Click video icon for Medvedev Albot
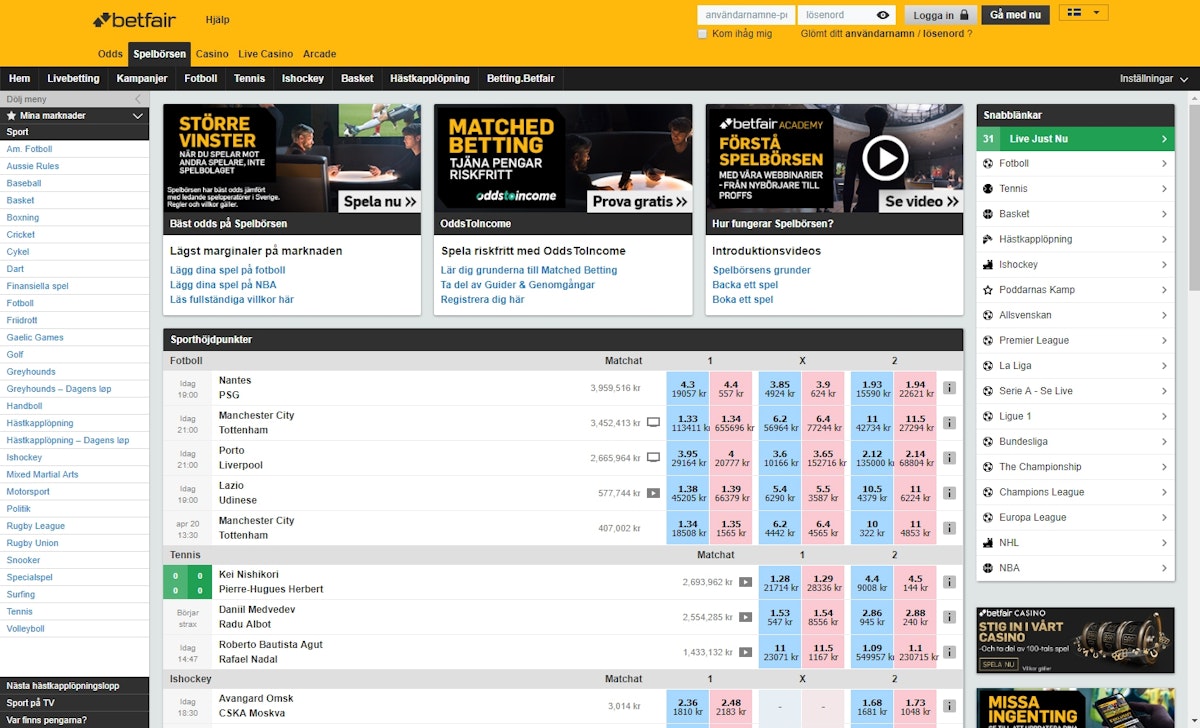The width and height of the screenshot is (1200, 728). point(745,617)
